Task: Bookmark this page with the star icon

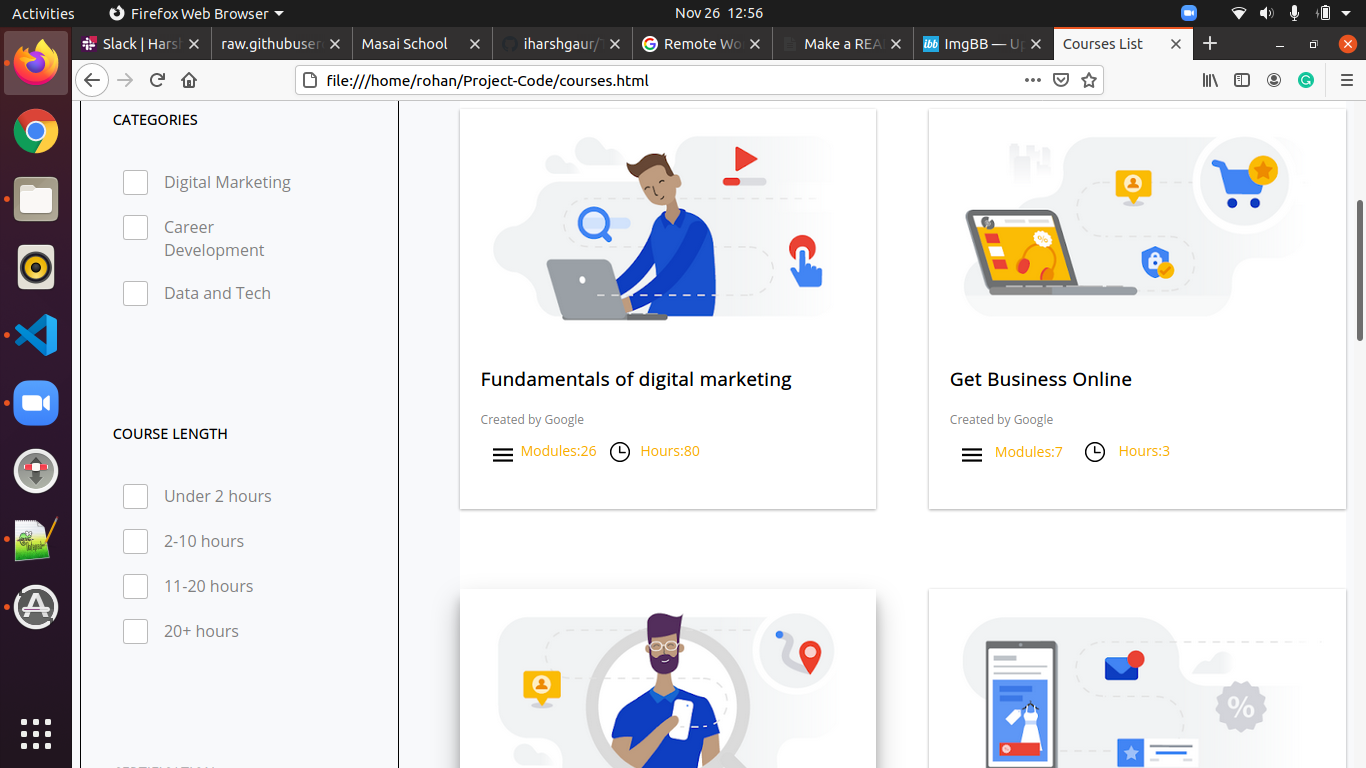Action: tap(1089, 80)
